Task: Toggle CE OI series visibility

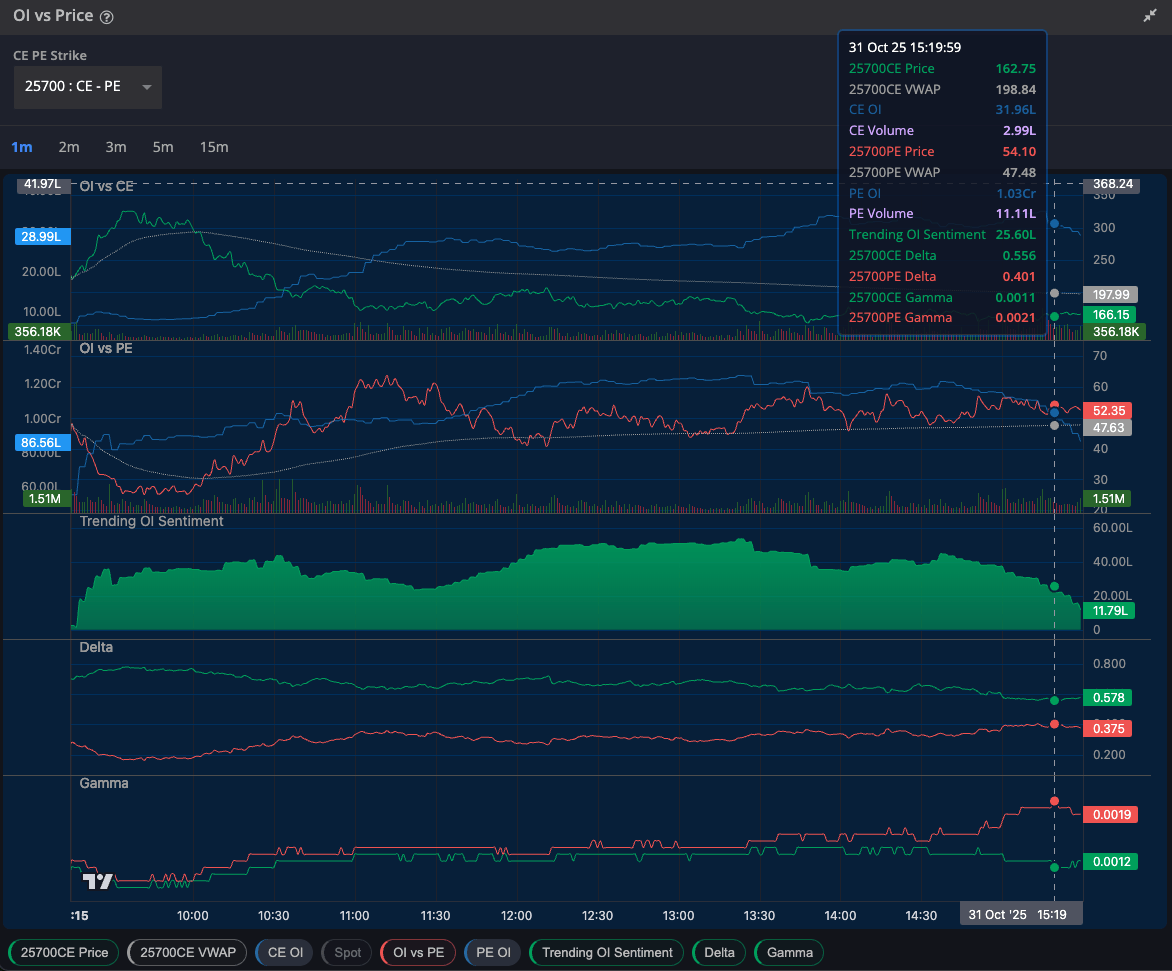Action: [x=285, y=952]
